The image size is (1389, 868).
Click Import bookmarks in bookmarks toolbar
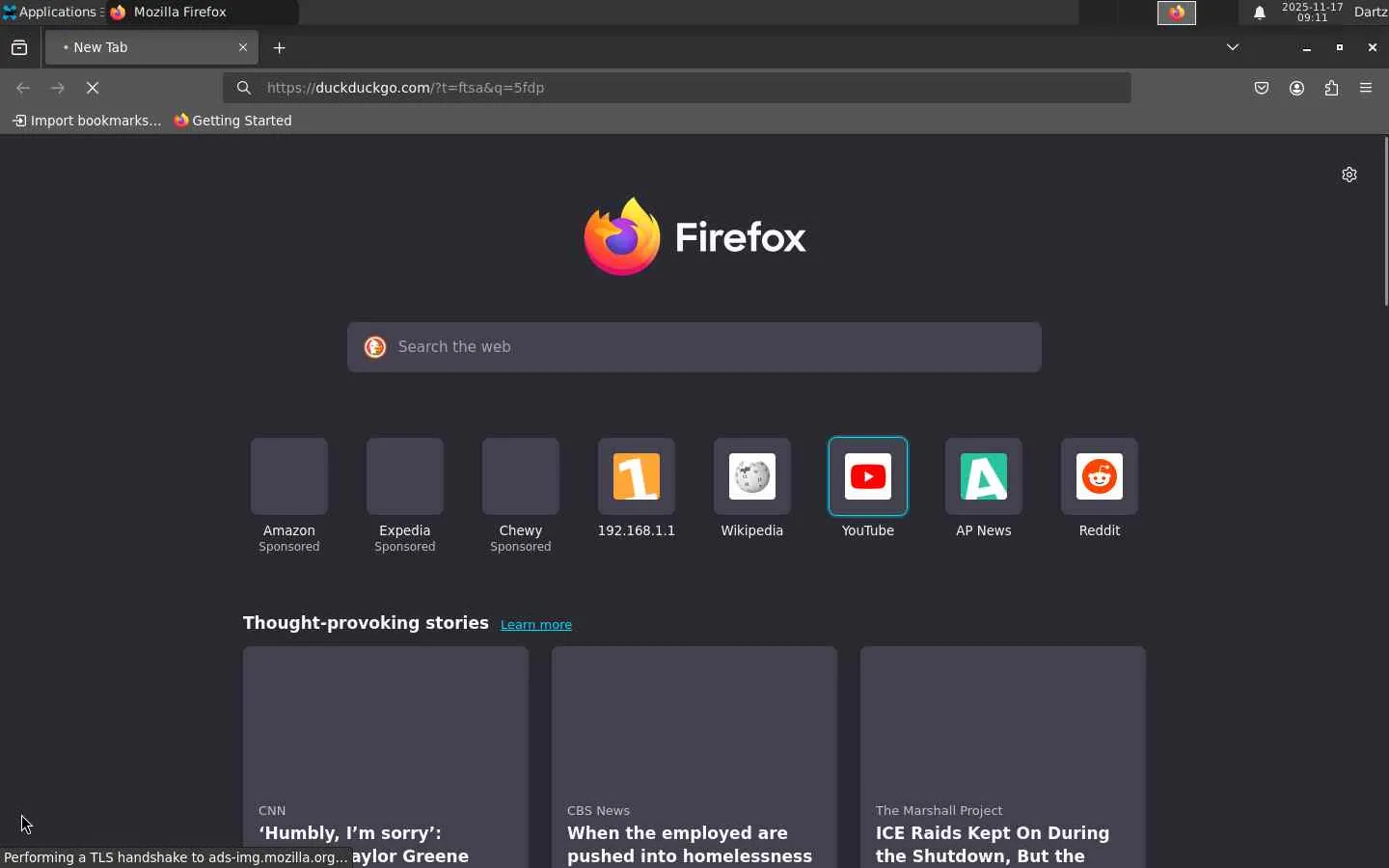pos(87,121)
